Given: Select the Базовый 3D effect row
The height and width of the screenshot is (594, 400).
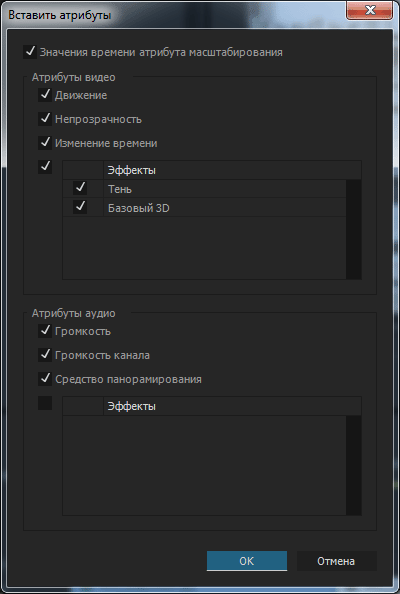Looking at the screenshot, I should (x=204, y=208).
